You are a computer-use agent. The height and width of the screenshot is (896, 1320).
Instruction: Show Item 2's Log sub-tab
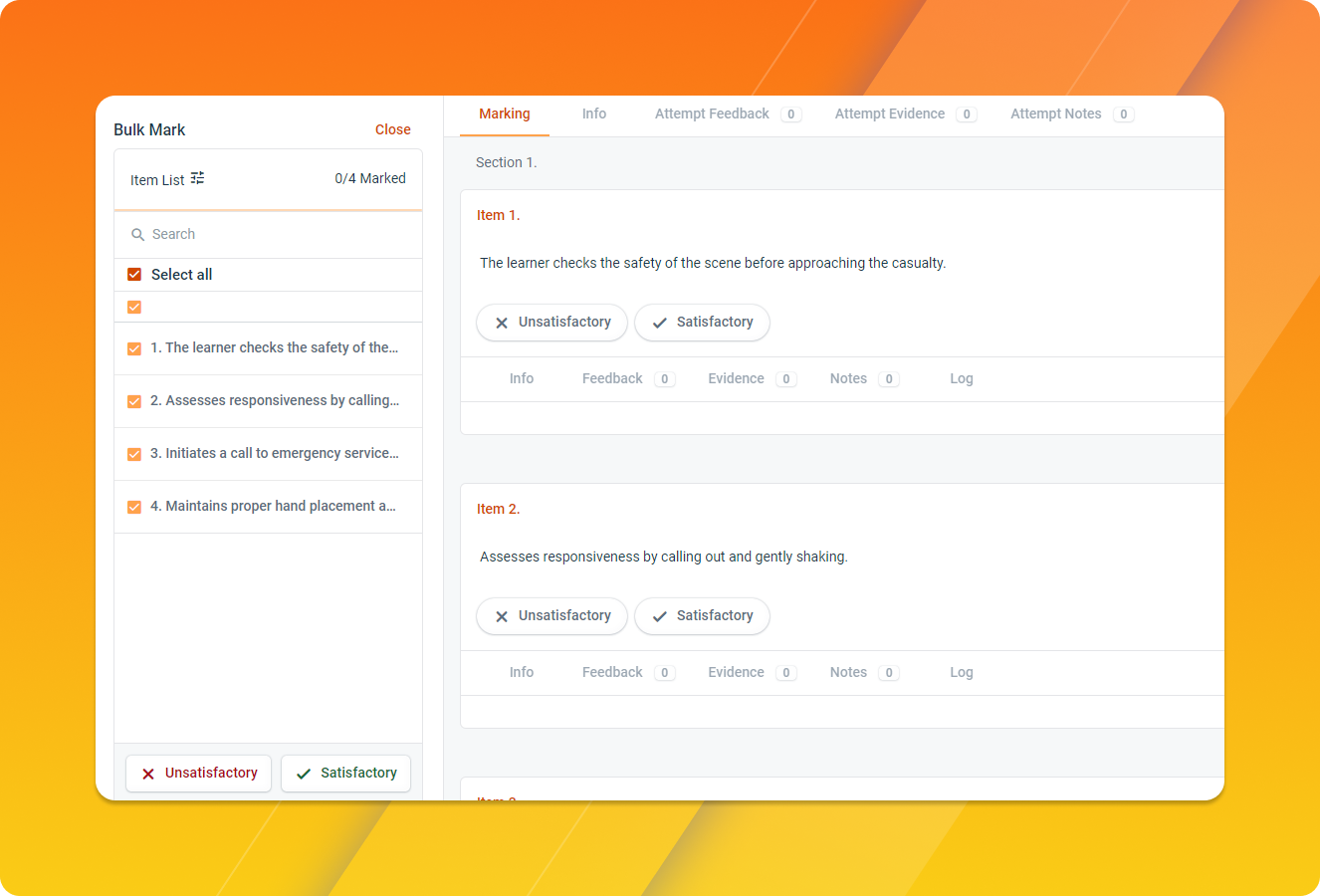point(962,673)
